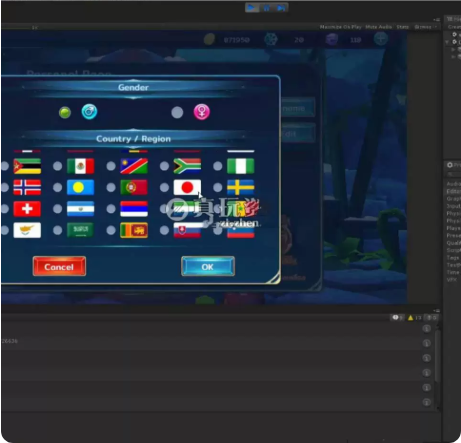Pick the Switzerland flag icon
Viewport: 461px width, 443px height.
[x=27, y=209]
